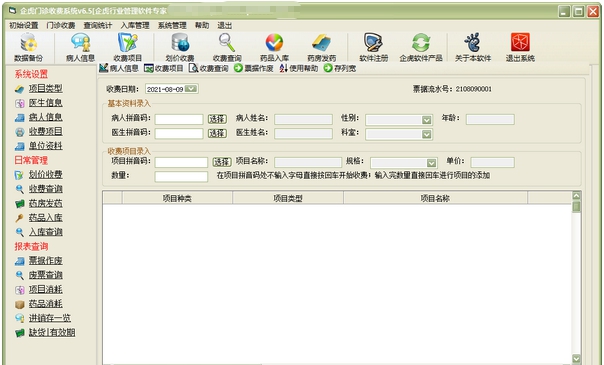Open 划价收费 sidebar link
Screen dimensions: 604x365
tap(45, 175)
